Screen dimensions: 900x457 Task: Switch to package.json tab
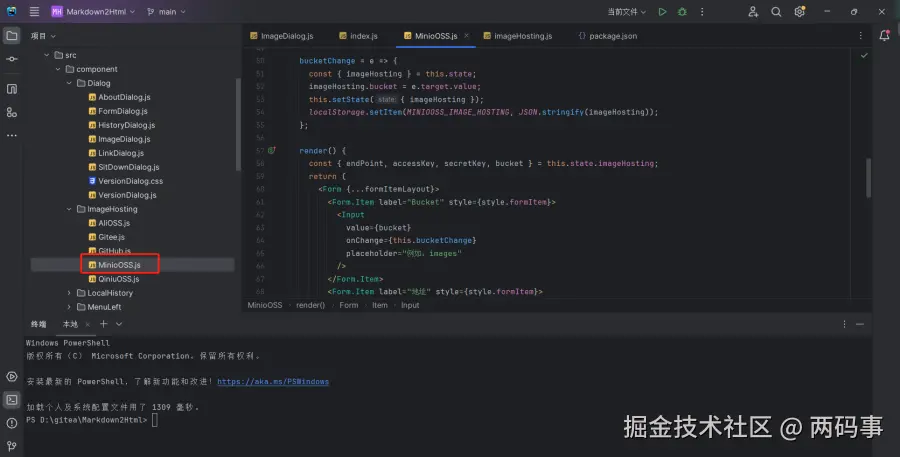(607, 36)
